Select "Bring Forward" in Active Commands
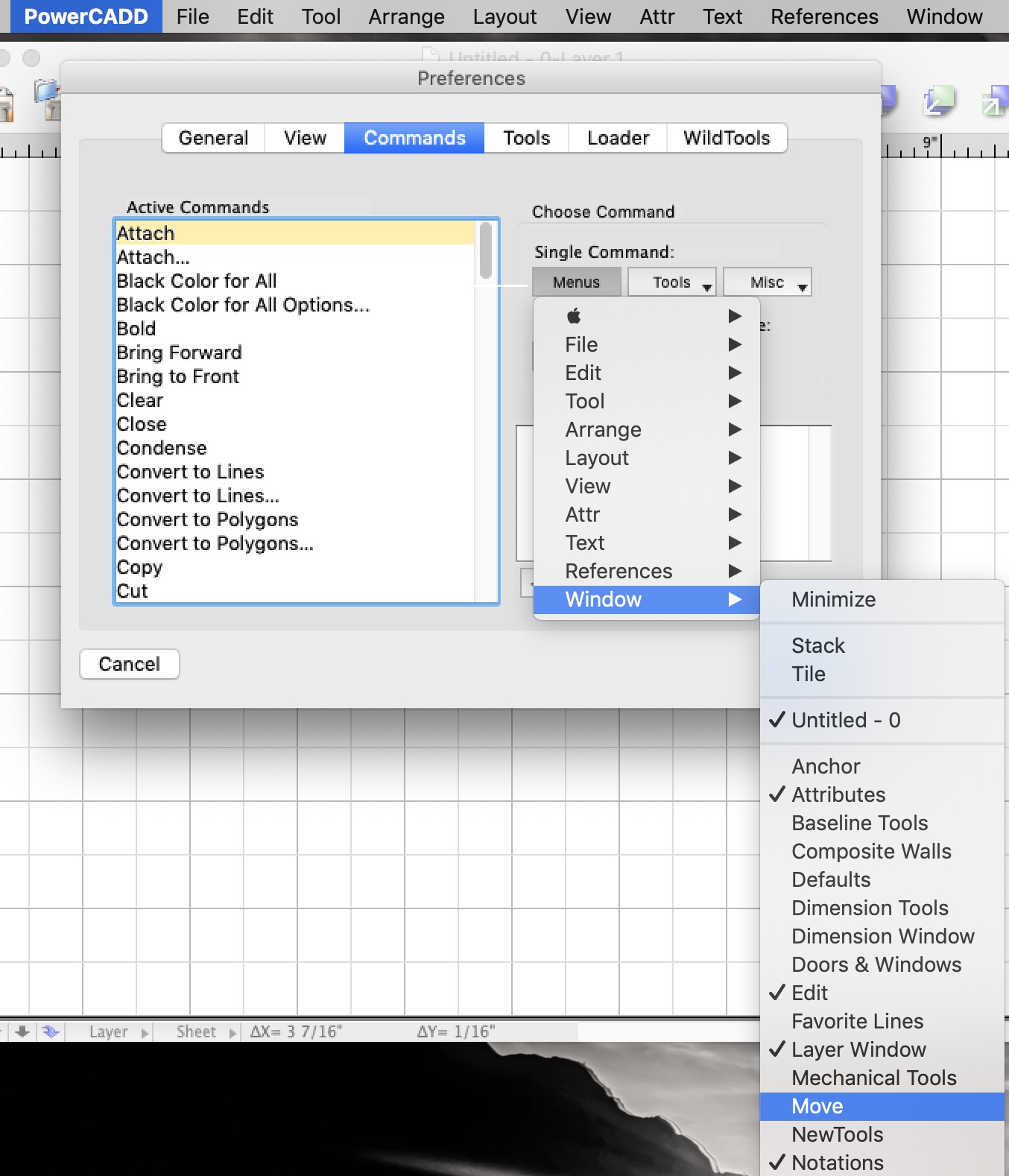 click(x=295, y=353)
